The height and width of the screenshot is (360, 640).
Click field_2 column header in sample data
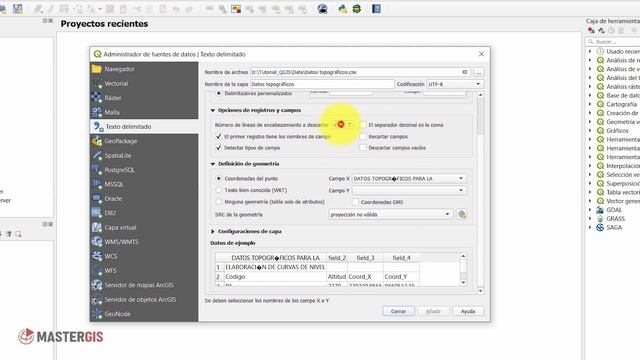coord(337,258)
